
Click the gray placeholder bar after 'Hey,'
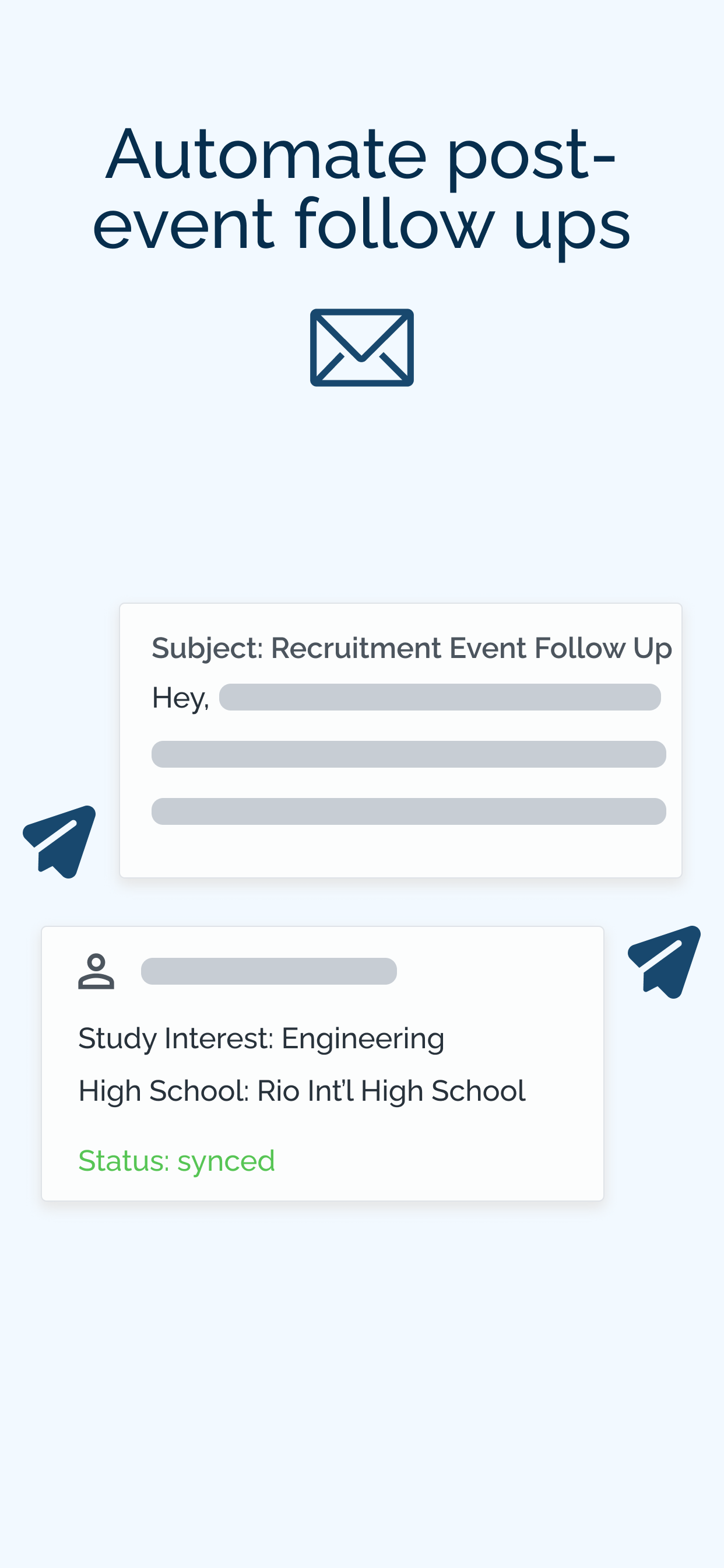tap(440, 697)
